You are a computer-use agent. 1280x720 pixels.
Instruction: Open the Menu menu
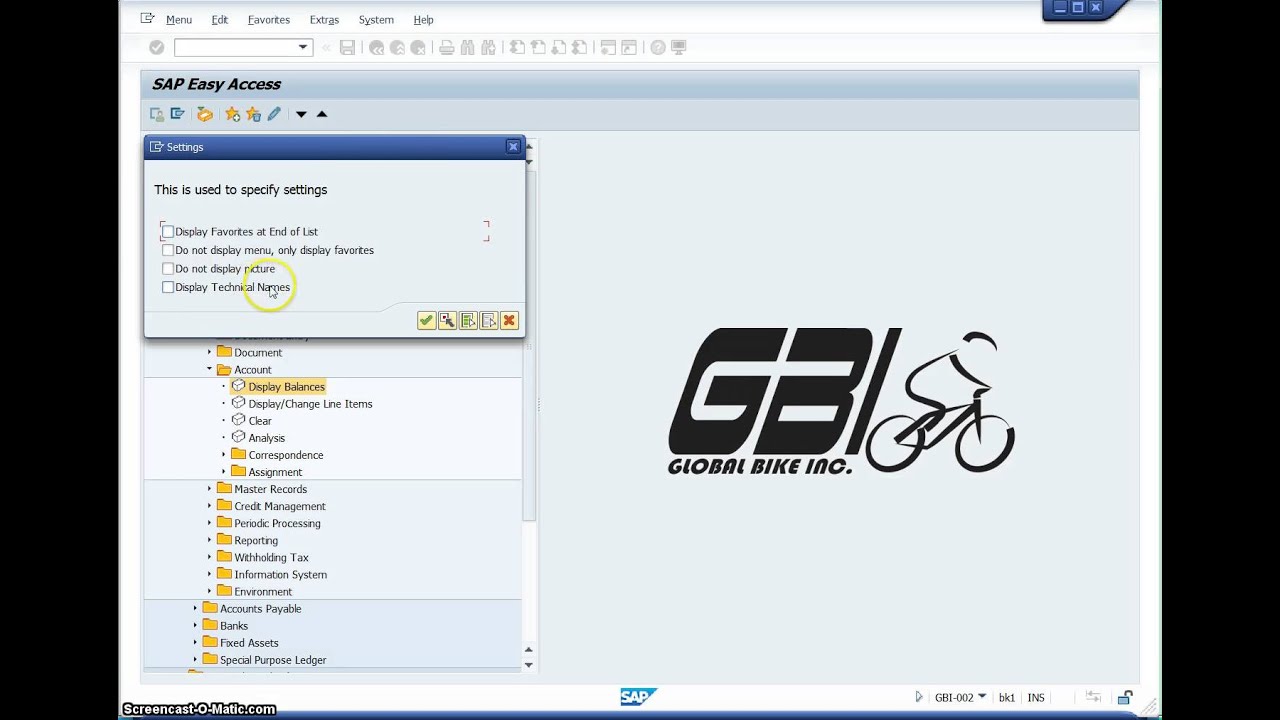click(178, 20)
